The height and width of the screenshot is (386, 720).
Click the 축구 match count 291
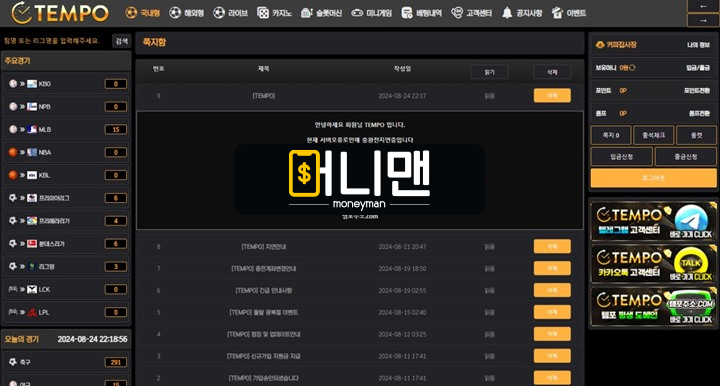[116, 362]
